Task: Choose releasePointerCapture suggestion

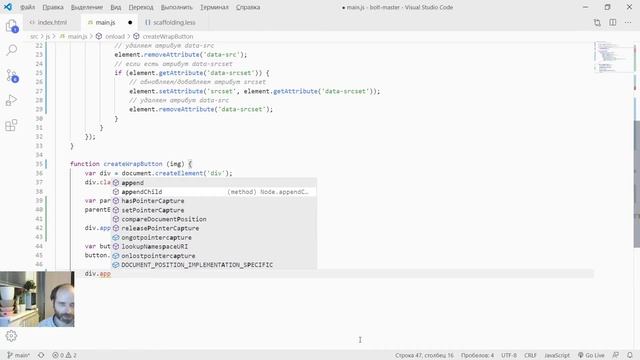Action: 214,228
